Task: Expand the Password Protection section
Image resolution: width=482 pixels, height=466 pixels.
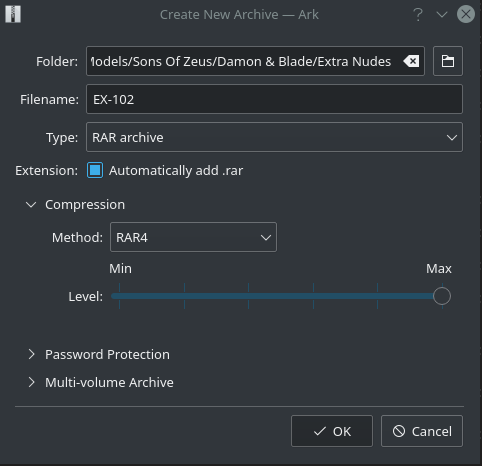Action: point(32,354)
